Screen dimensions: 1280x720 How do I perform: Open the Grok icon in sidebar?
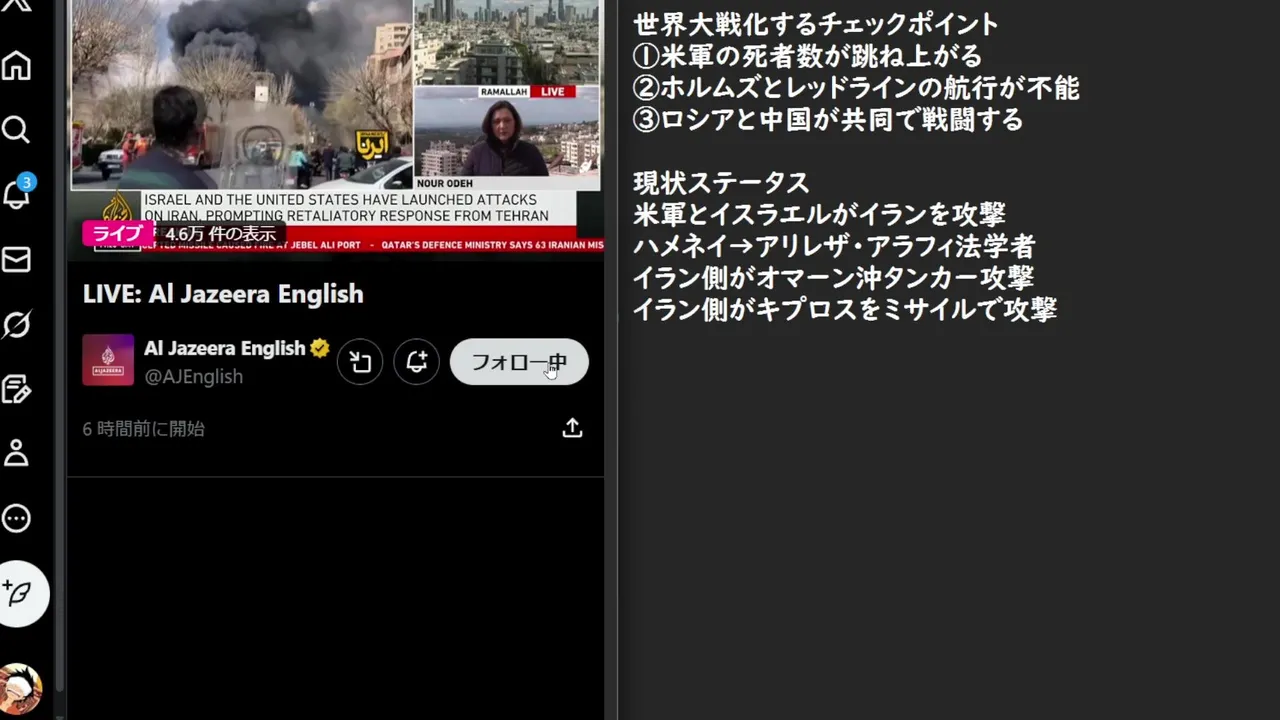point(16,324)
